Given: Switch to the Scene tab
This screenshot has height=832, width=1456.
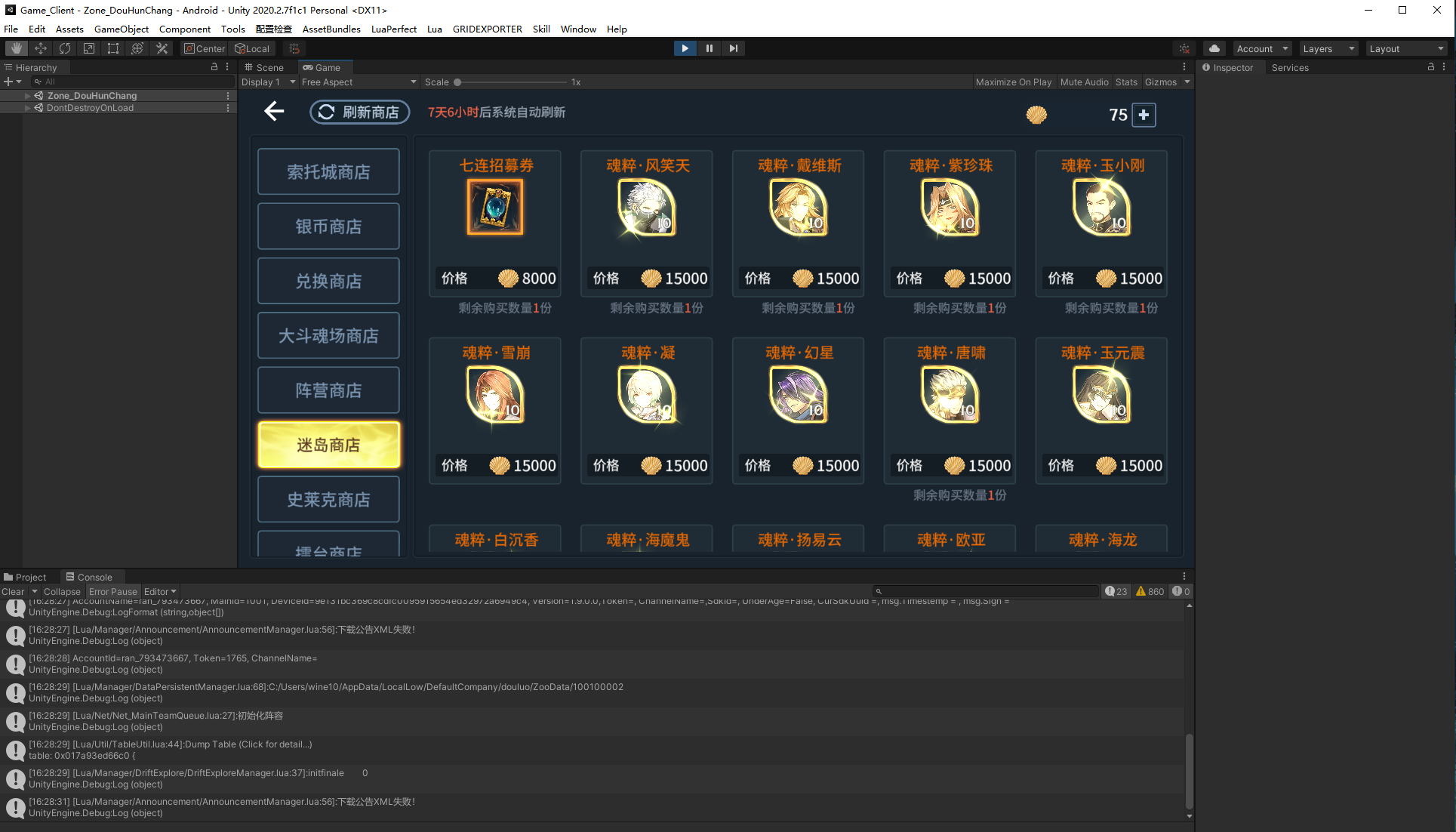Looking at the screenshot, I should (264, 67).
